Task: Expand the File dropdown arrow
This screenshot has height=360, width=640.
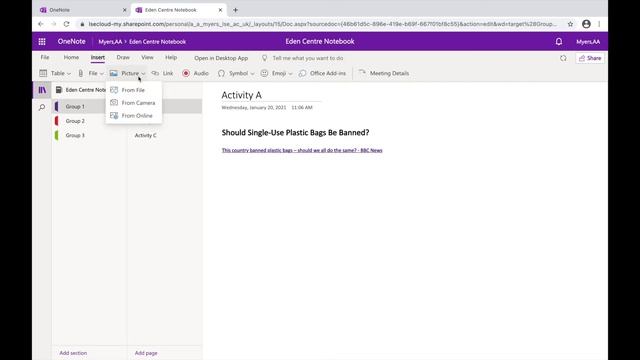Action: (102, 73)
